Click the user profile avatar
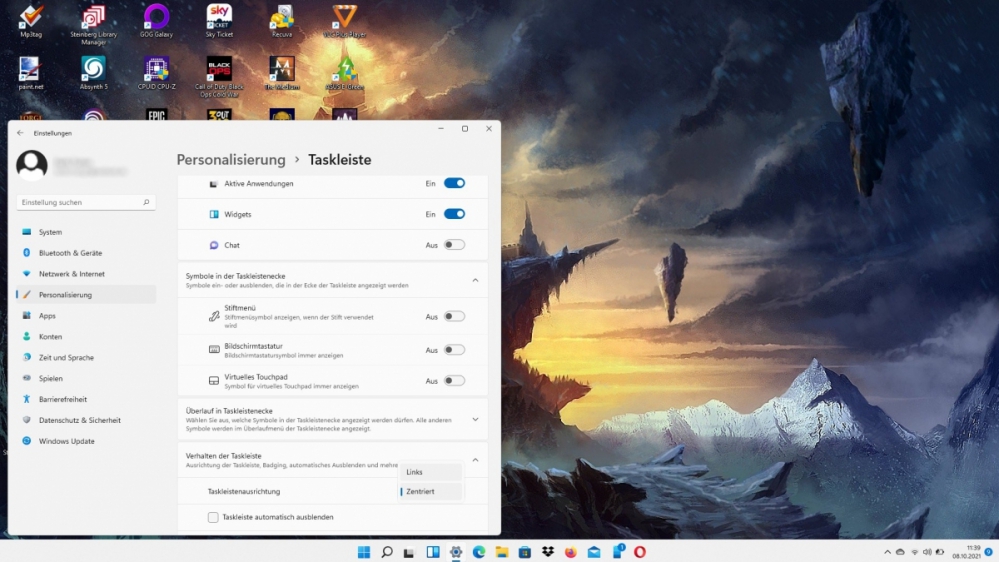Screen dimensions: 999x562 31,164
